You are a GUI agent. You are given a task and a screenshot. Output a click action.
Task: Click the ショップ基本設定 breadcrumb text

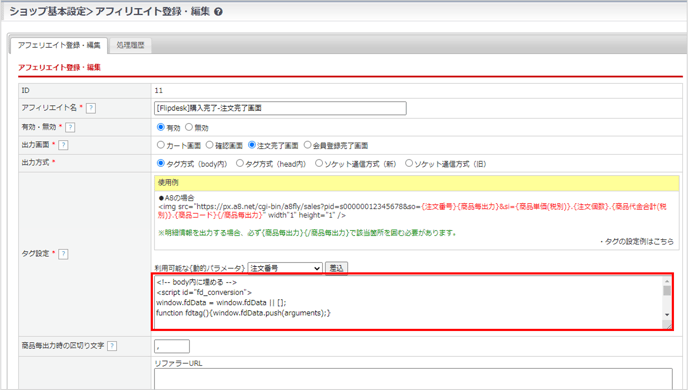(x=47, y=12)
